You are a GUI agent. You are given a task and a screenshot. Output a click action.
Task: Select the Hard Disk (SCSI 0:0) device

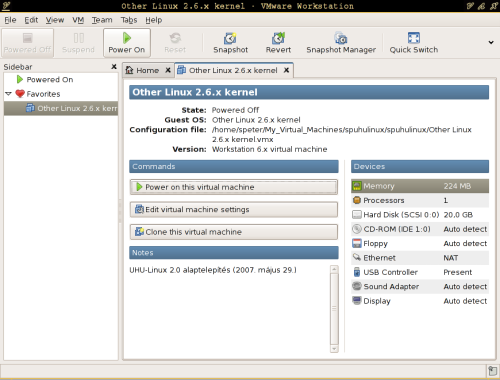coord(420,215)
